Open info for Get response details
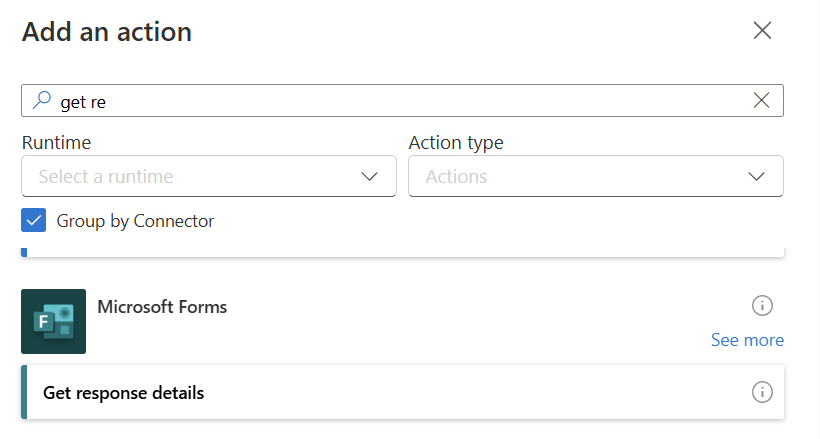The height and width of the screenshot is (439, 820). tap(762, 392)
